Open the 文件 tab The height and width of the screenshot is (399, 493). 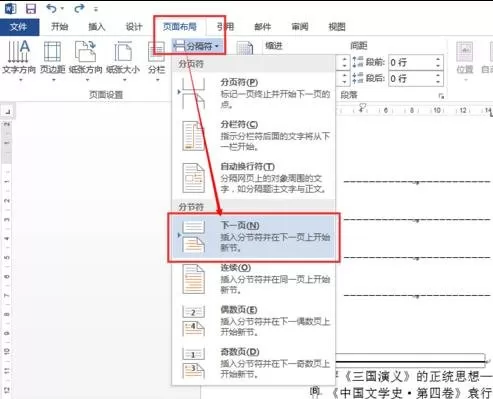[19, 27]
